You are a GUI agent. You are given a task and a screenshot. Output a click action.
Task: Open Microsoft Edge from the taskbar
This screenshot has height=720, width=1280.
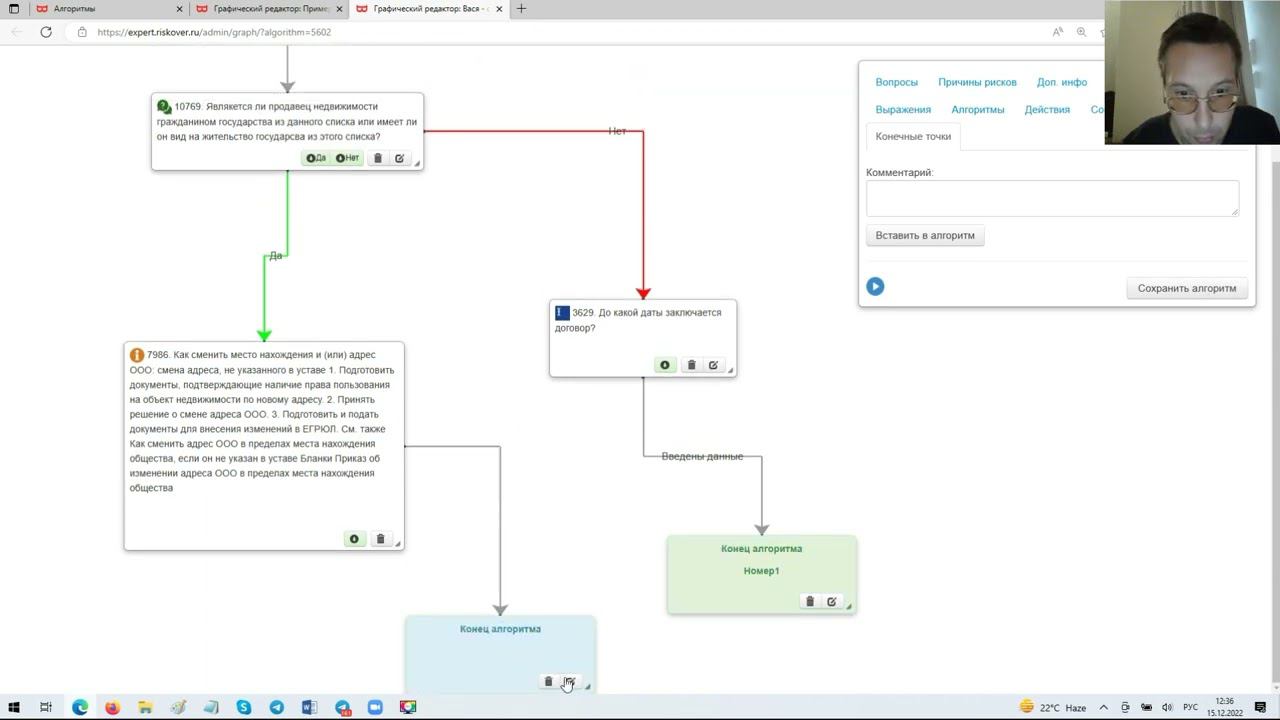point(79,707)
